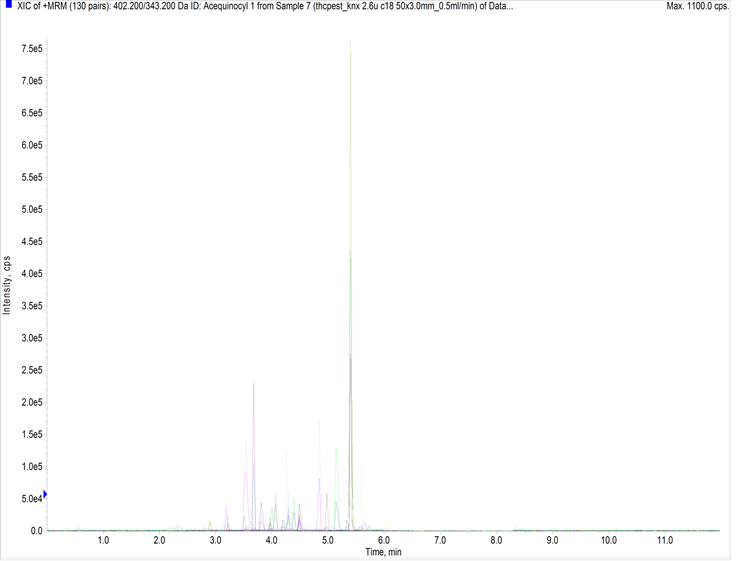Click the 2.5e5 intensity tick label
The width and height of the screenshot is (750, 561).
(x=32, y=370)
